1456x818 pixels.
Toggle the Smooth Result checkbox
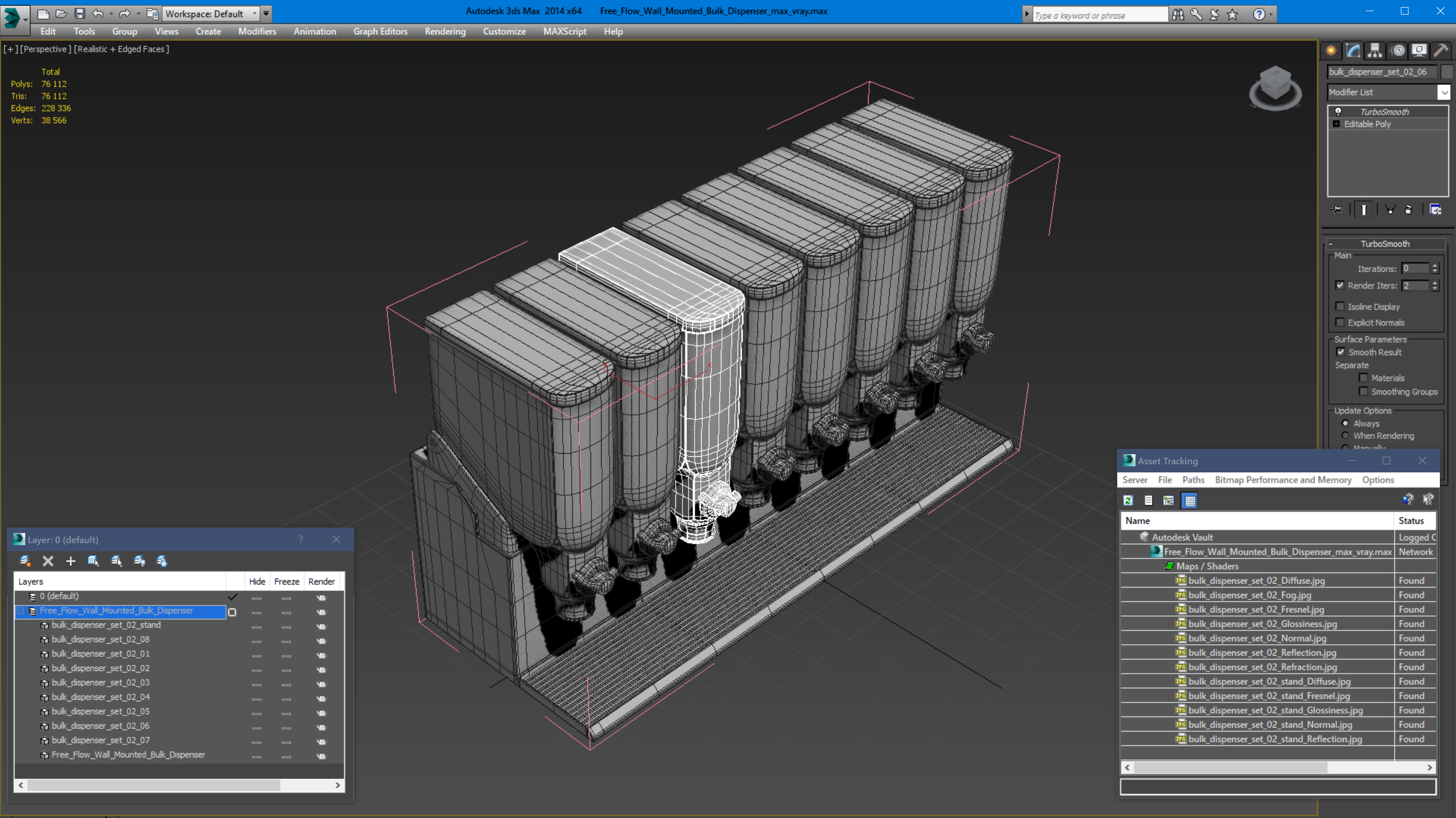coord(1341,352)
